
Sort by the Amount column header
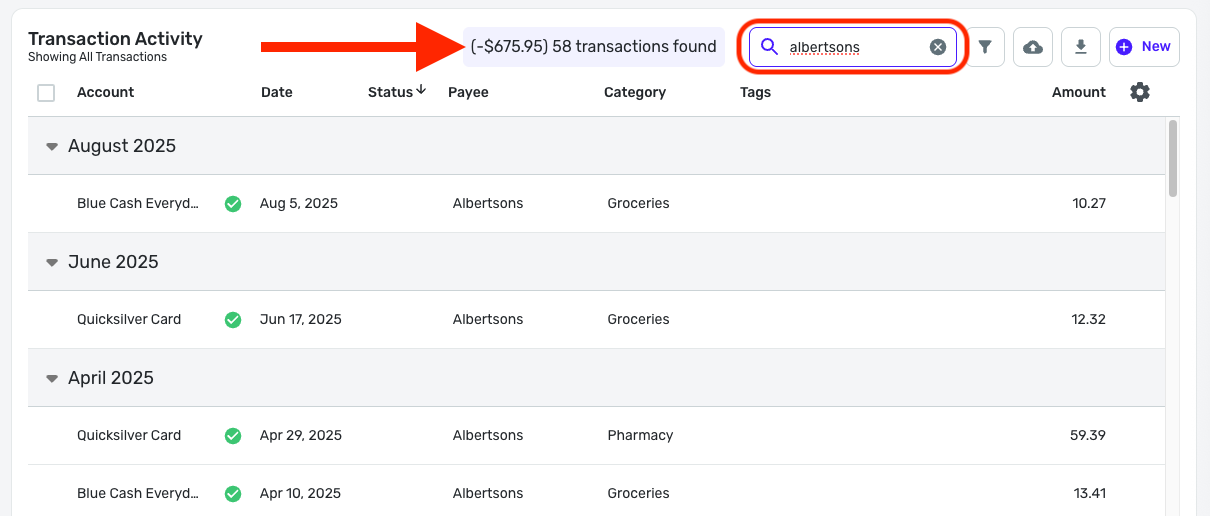click(x=1078, y=92)
